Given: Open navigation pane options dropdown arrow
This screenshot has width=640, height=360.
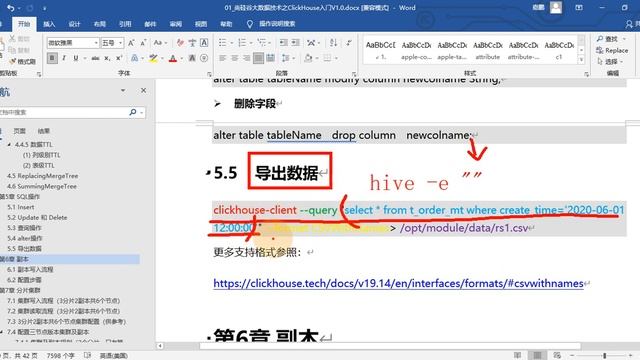Looking at the screenshot, I should (123, 90).
